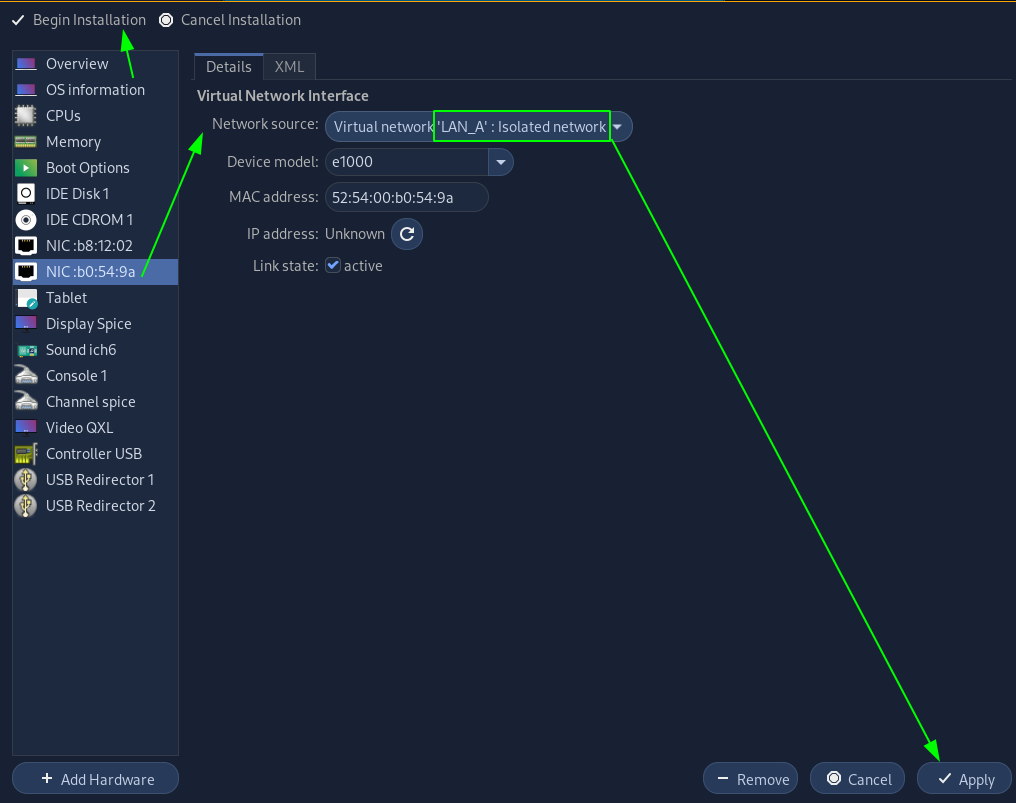Click Cancel Installation at the top
1016x803 pixels.
(229, 20)
